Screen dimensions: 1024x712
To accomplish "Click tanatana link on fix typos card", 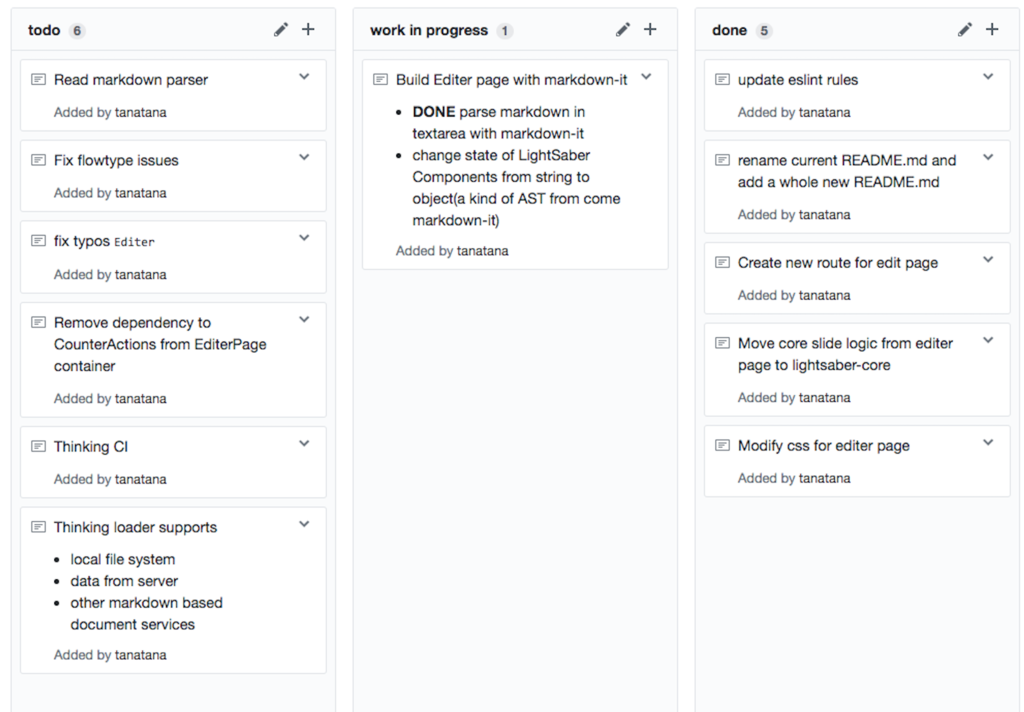I will (x=140, y=274).
